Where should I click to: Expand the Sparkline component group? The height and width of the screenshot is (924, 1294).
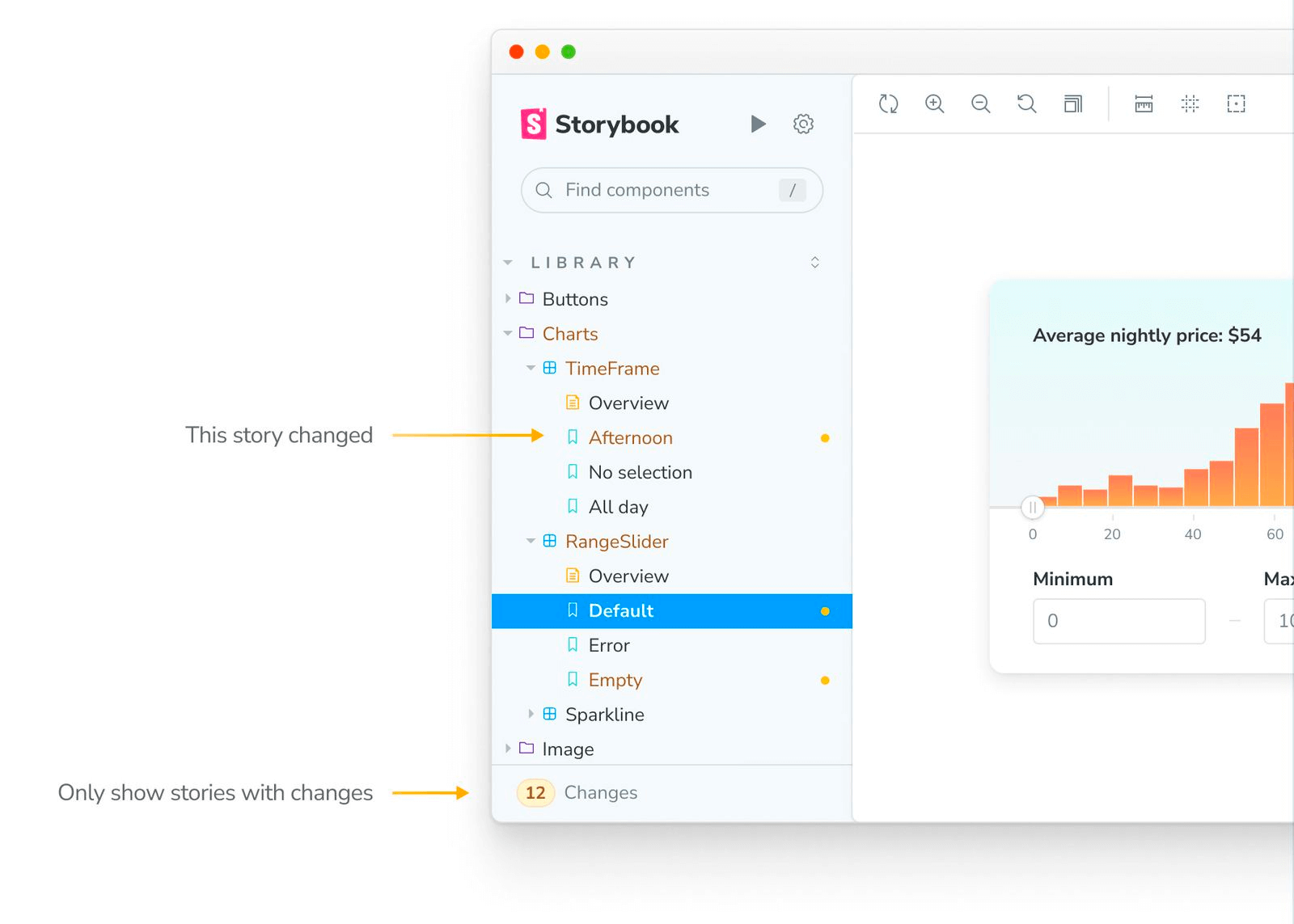[x=531, y=714]
